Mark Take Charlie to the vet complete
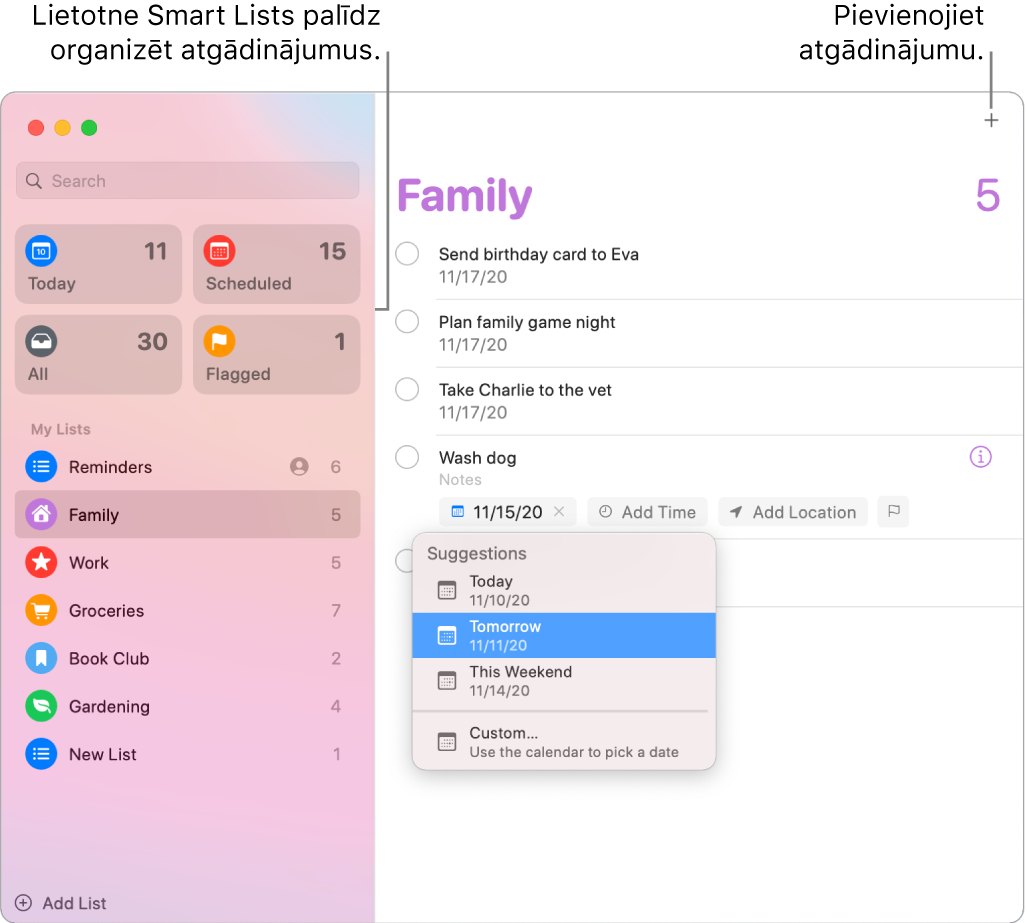Image resolution: width=1027 pixels, height=923 pixels. click(407, 389)
